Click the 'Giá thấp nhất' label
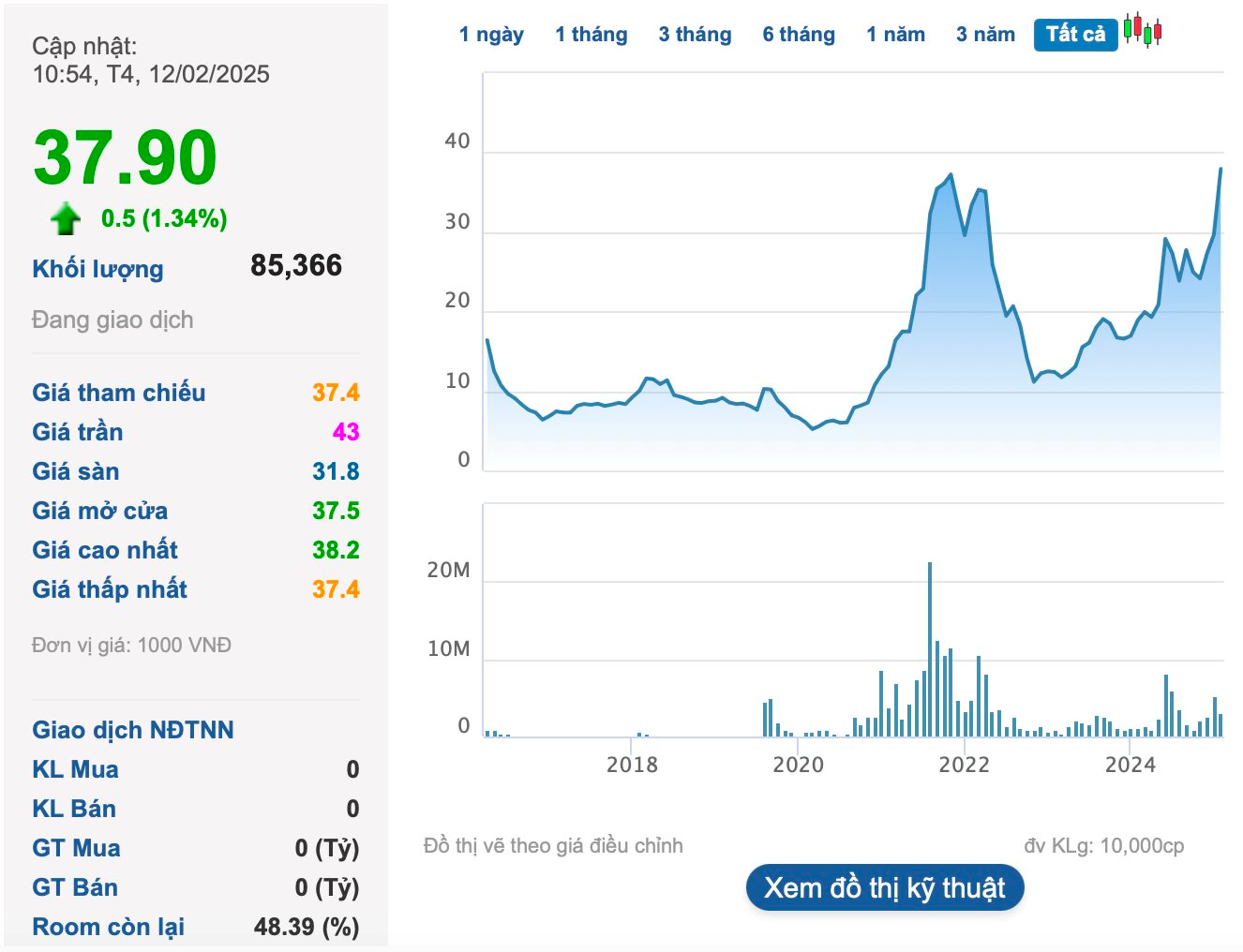 click(x=110, y=589)
